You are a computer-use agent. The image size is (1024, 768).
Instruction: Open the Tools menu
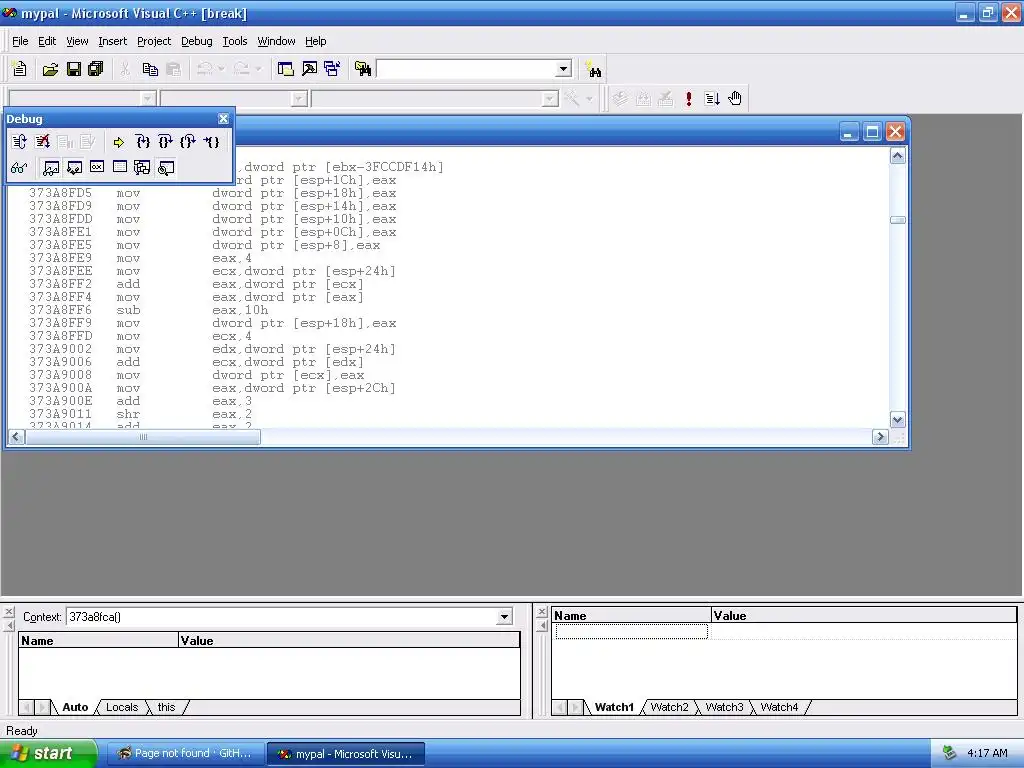pos(234,41)
